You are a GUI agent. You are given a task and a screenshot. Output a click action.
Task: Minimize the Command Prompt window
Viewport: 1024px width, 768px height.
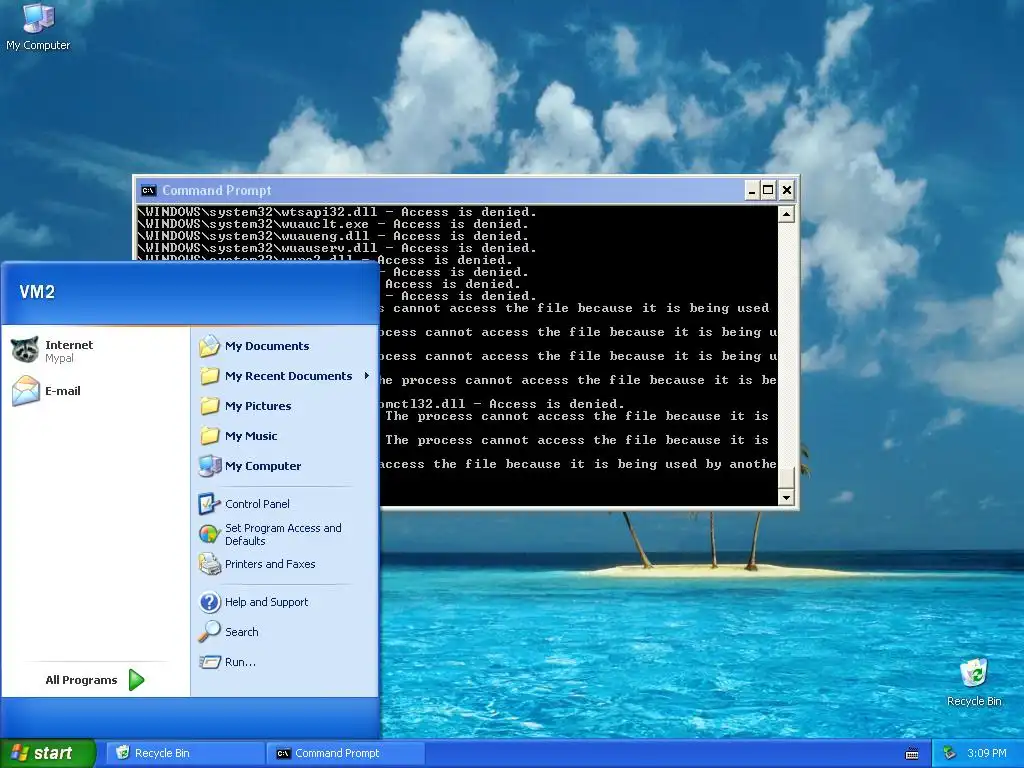(752, 190)
